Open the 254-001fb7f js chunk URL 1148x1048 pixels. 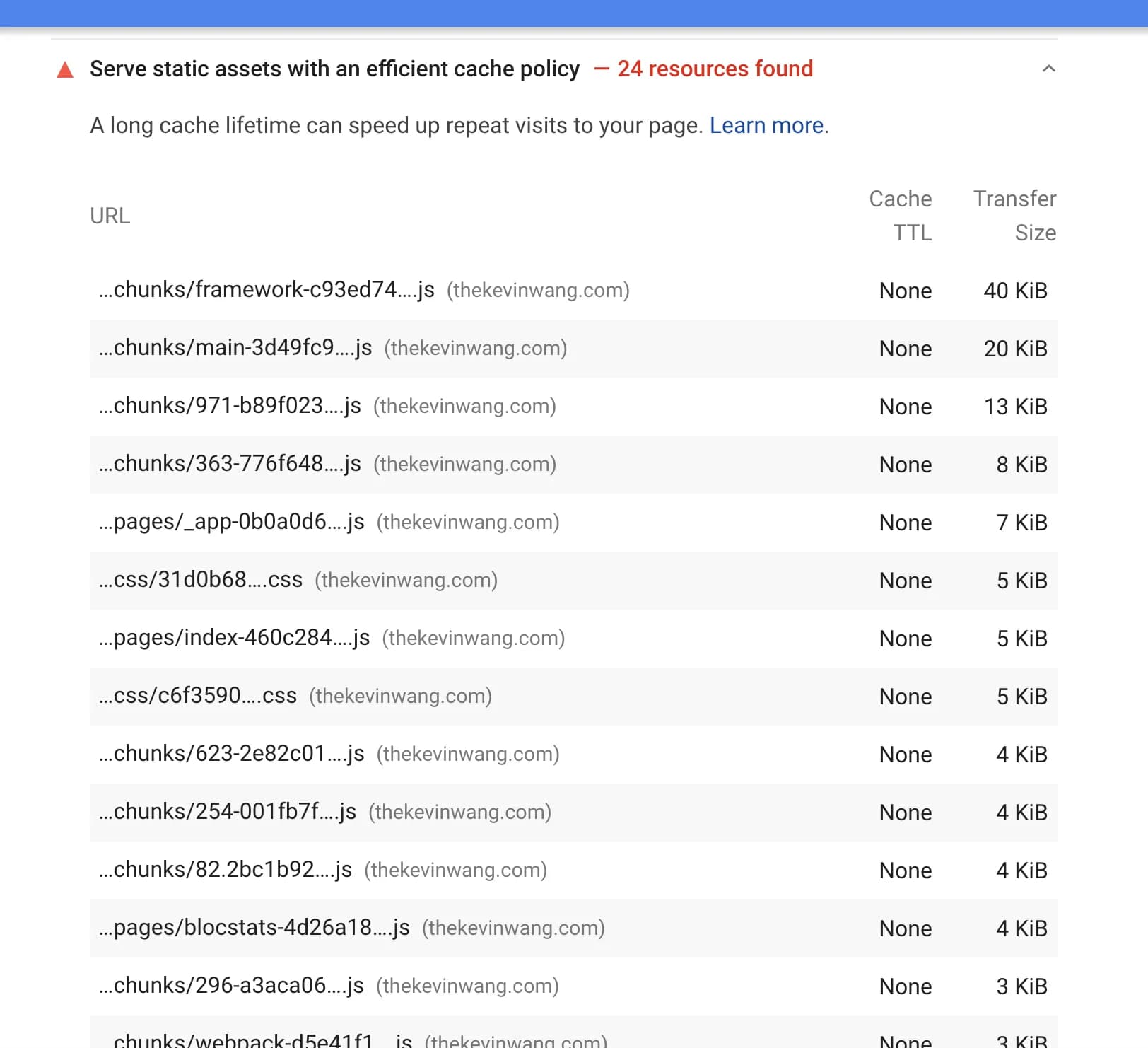point(228,812)
